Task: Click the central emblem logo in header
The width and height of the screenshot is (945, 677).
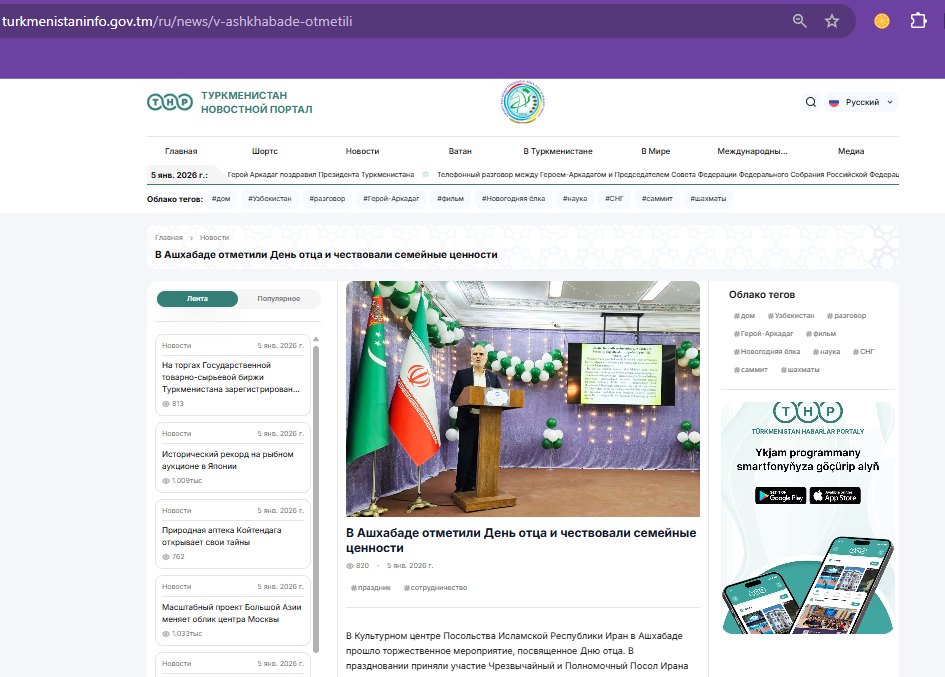Action: click(x=522, y=102)
